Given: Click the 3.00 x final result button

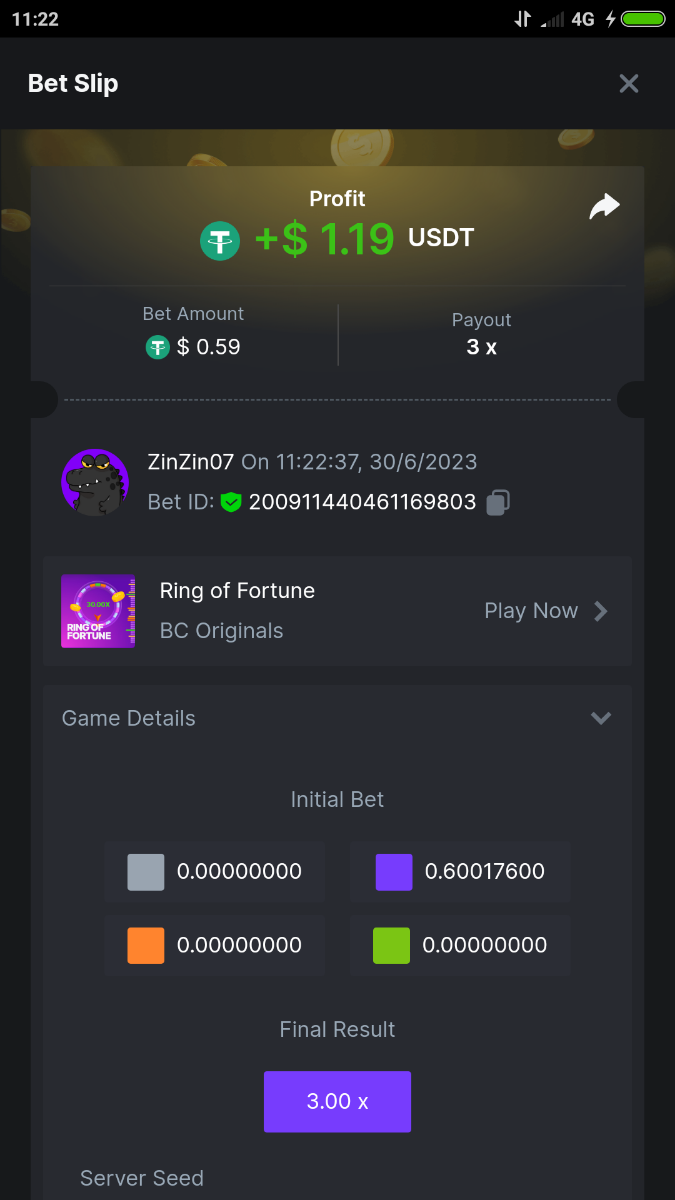Looking at the screenshot, I should pyautogui.click(x=337, y=1101).
